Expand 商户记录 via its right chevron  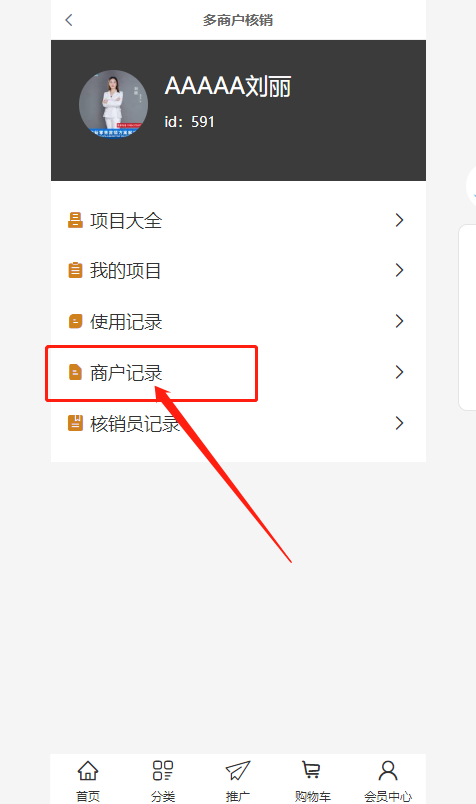pyautogui.click(x=400, y=372)
